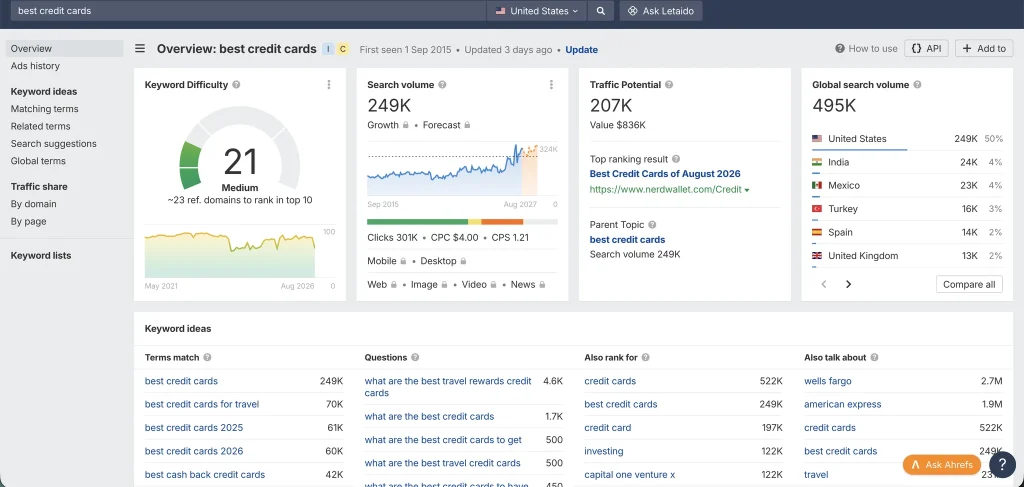Select Global terms in sidebar
Viewport: 1024px width, 487px height.
pos(38,161)
